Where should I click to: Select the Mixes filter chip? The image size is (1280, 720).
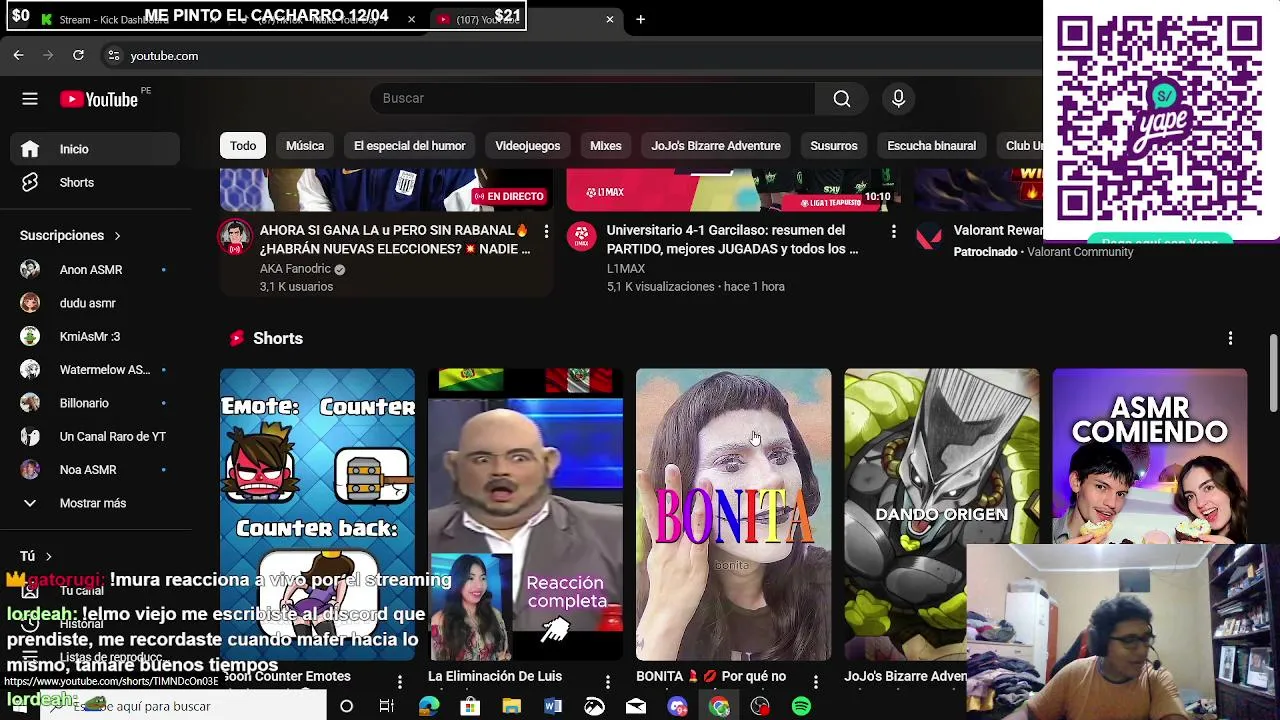coord(605,146)
